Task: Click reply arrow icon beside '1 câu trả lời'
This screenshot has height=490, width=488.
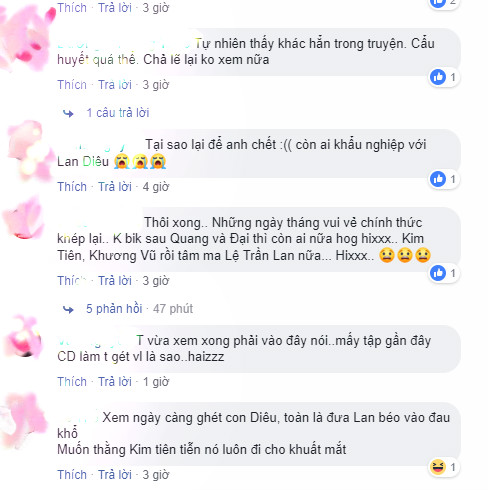Action: tap(68, 114)
